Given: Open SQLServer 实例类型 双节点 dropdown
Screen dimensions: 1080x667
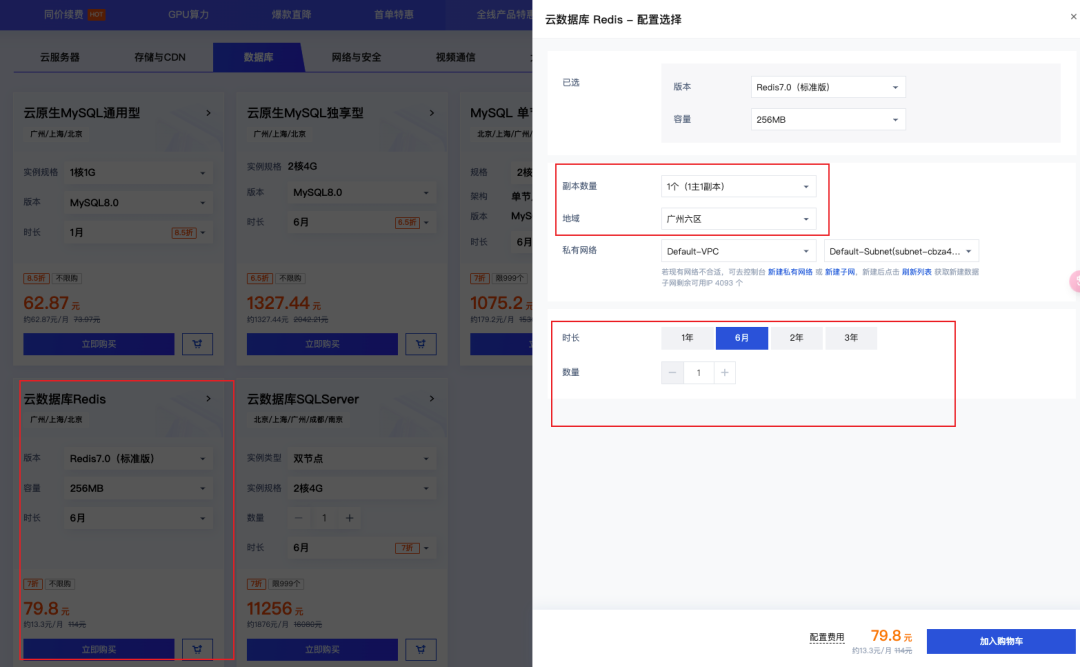Looking at the screenshot, I should [361, 458].
